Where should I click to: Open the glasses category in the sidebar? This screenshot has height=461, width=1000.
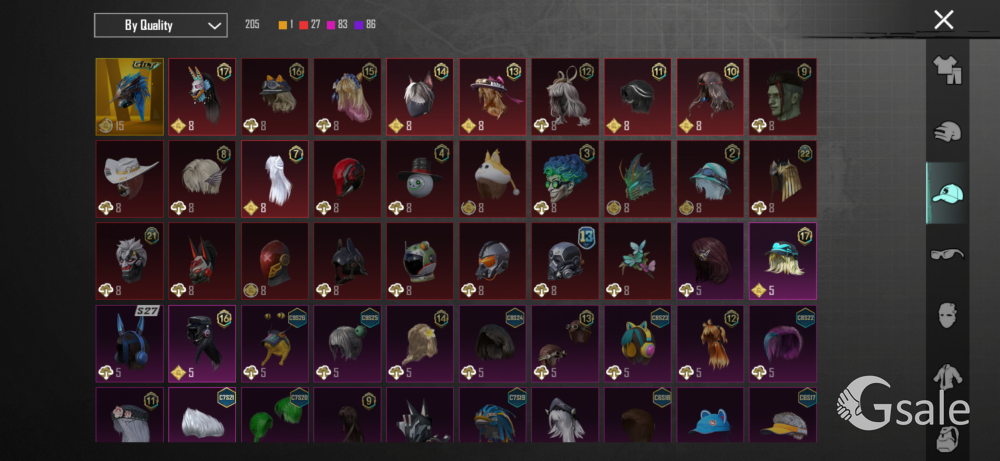[x=946, y=254]
